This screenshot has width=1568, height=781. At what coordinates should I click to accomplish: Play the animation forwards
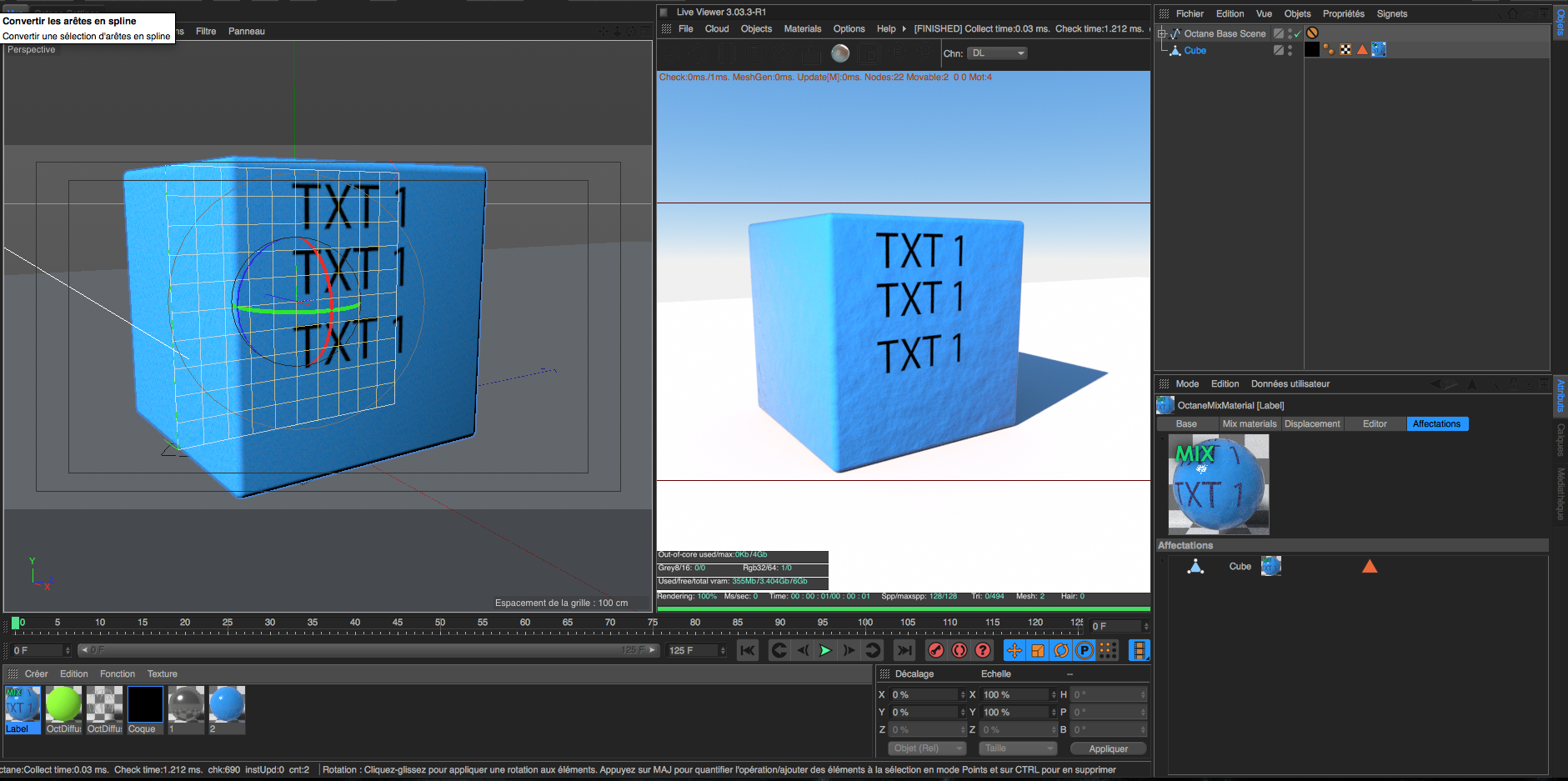point(825,650)
